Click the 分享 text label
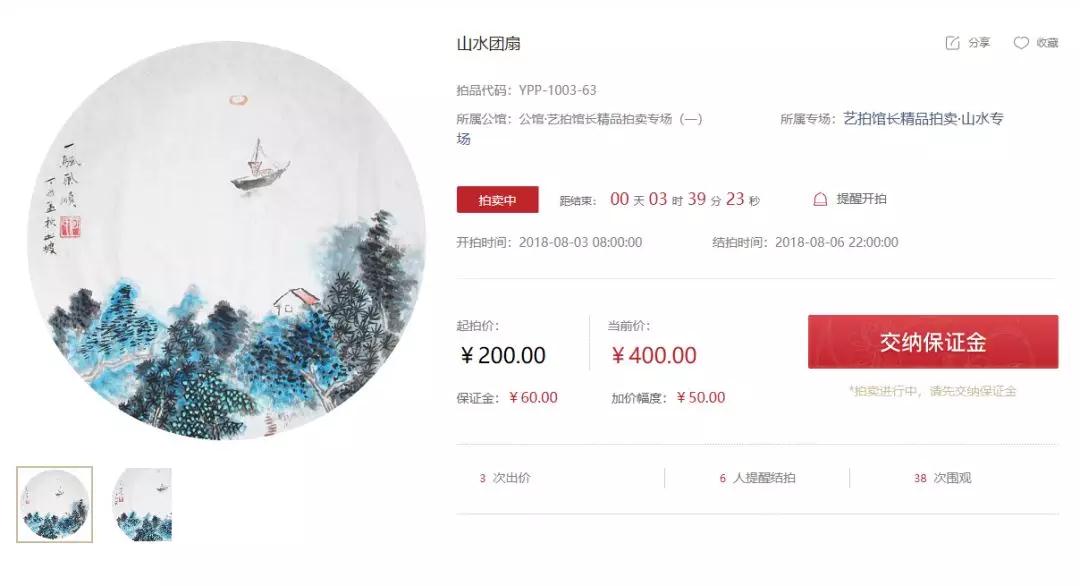 979,43
